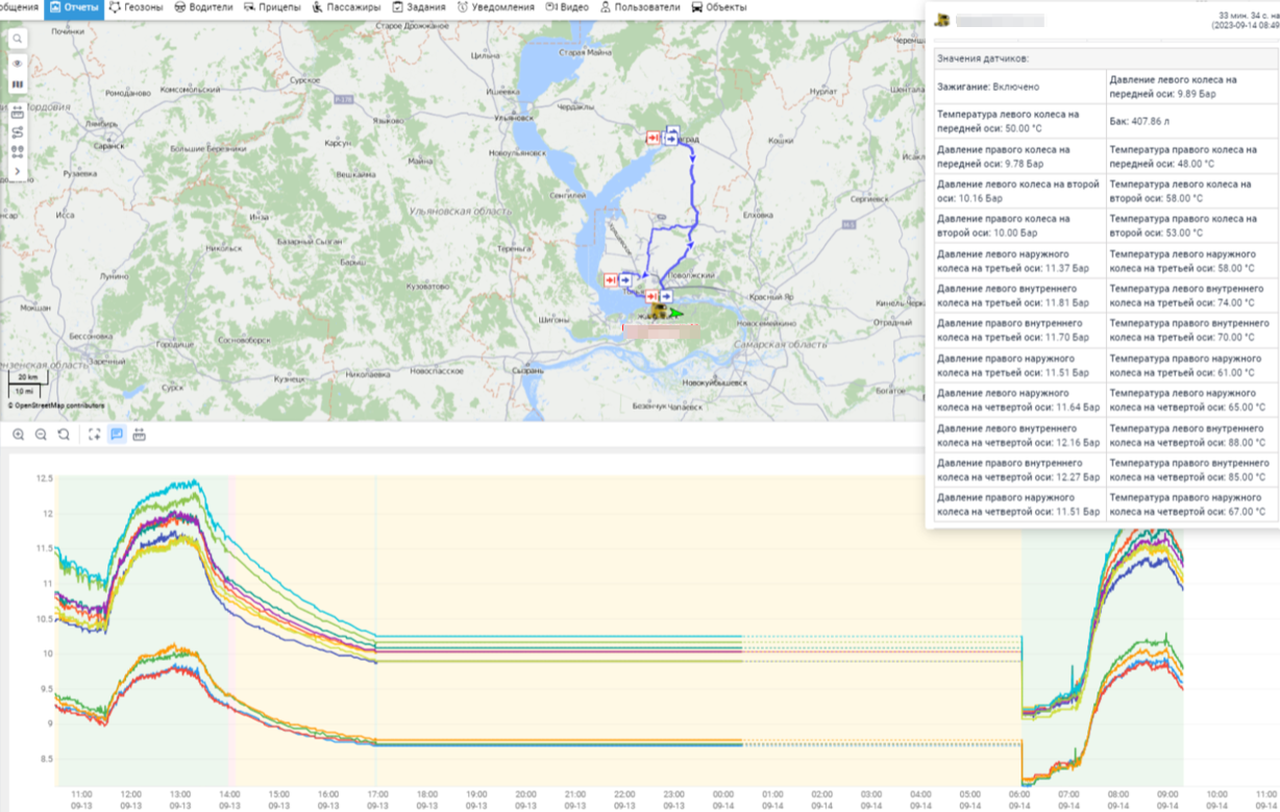
Task: Click the truck icon in tooltip header
Action: point(941,20)
